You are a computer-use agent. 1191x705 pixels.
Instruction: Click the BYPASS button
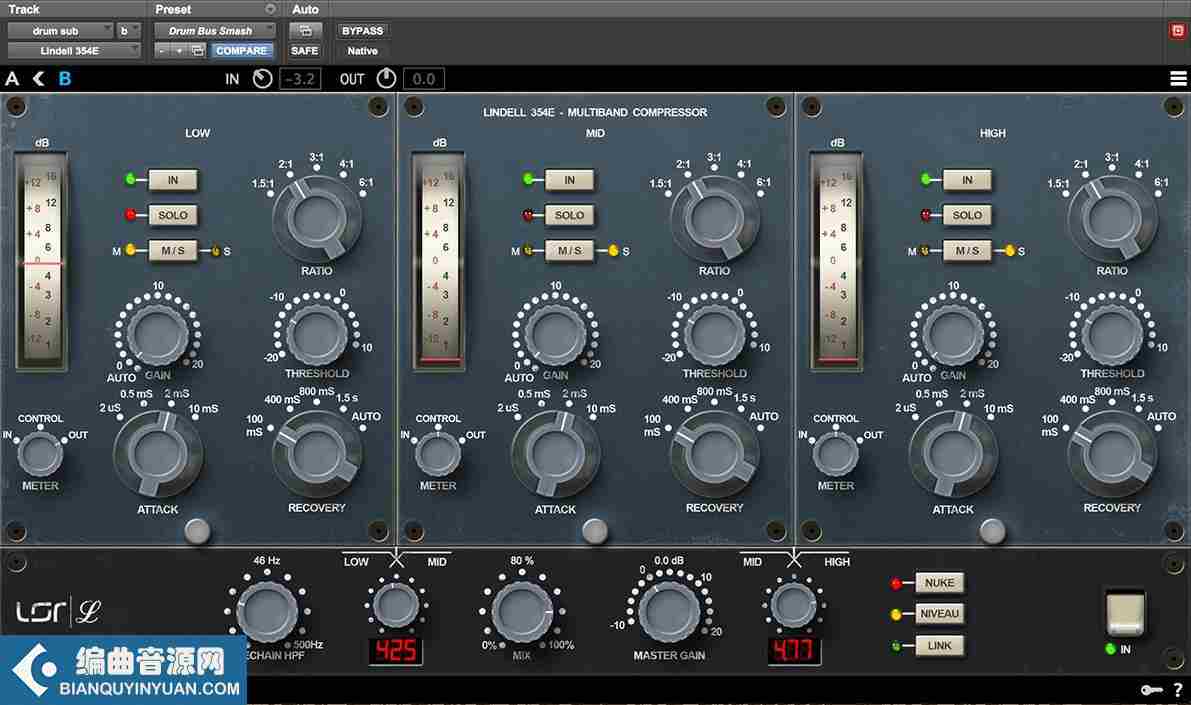pos(362,30)
